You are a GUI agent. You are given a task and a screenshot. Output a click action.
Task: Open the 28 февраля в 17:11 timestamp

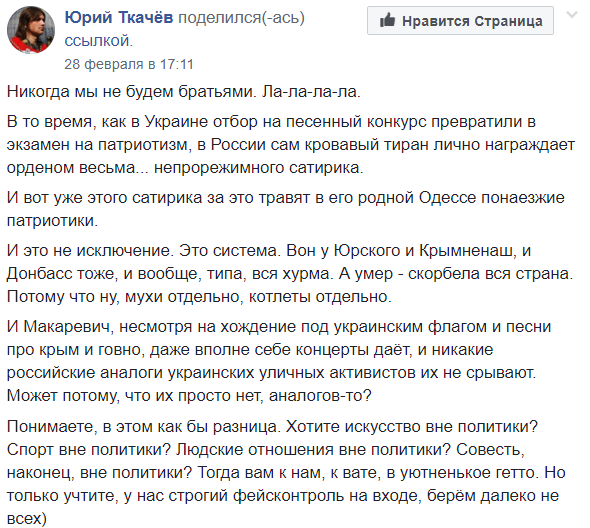click(x=129, y=64)
